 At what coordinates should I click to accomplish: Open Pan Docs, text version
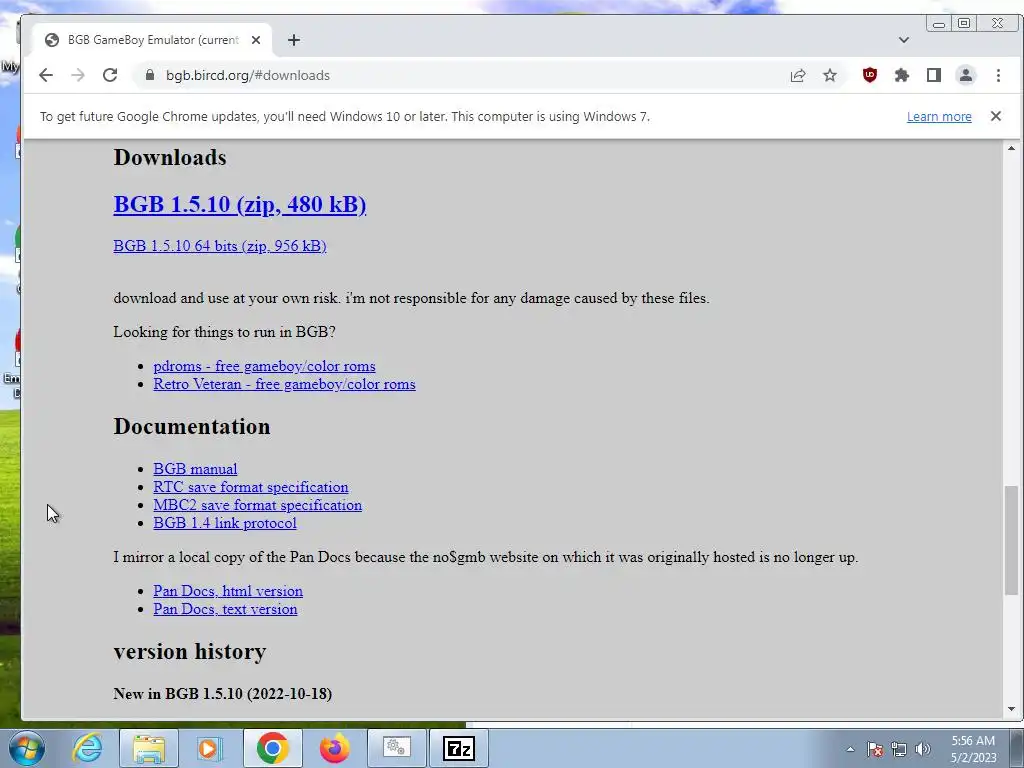point(225,609)
